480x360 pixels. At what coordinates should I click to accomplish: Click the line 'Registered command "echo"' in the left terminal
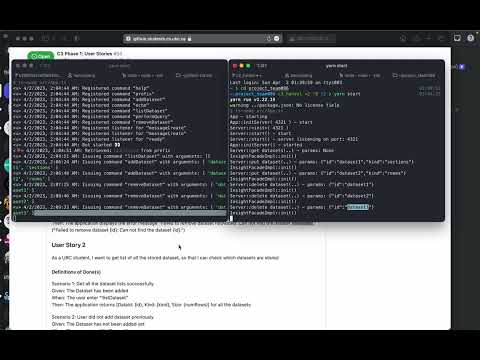pos(81,105)
